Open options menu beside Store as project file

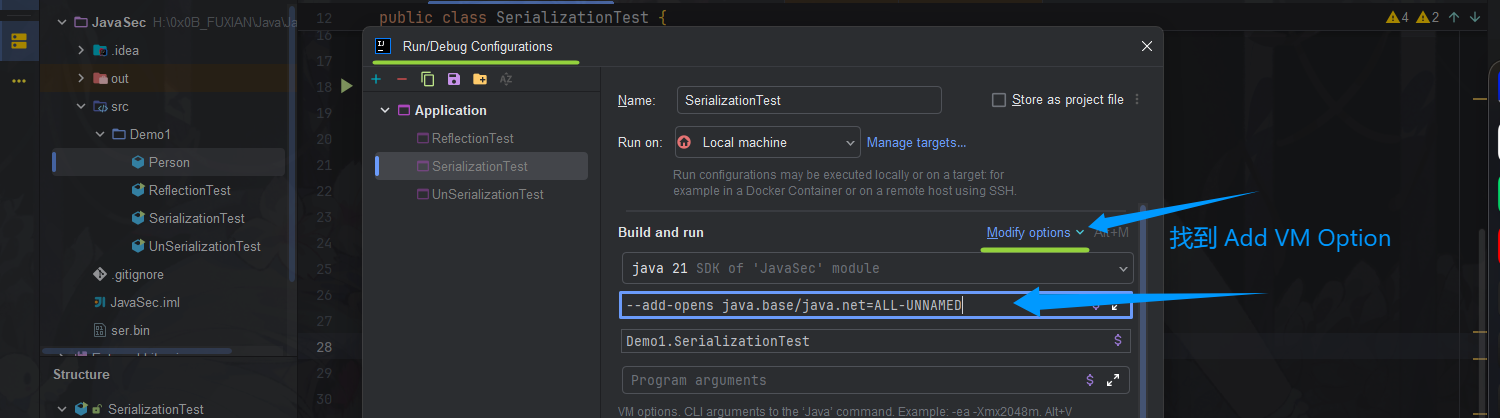[1137, 100]
